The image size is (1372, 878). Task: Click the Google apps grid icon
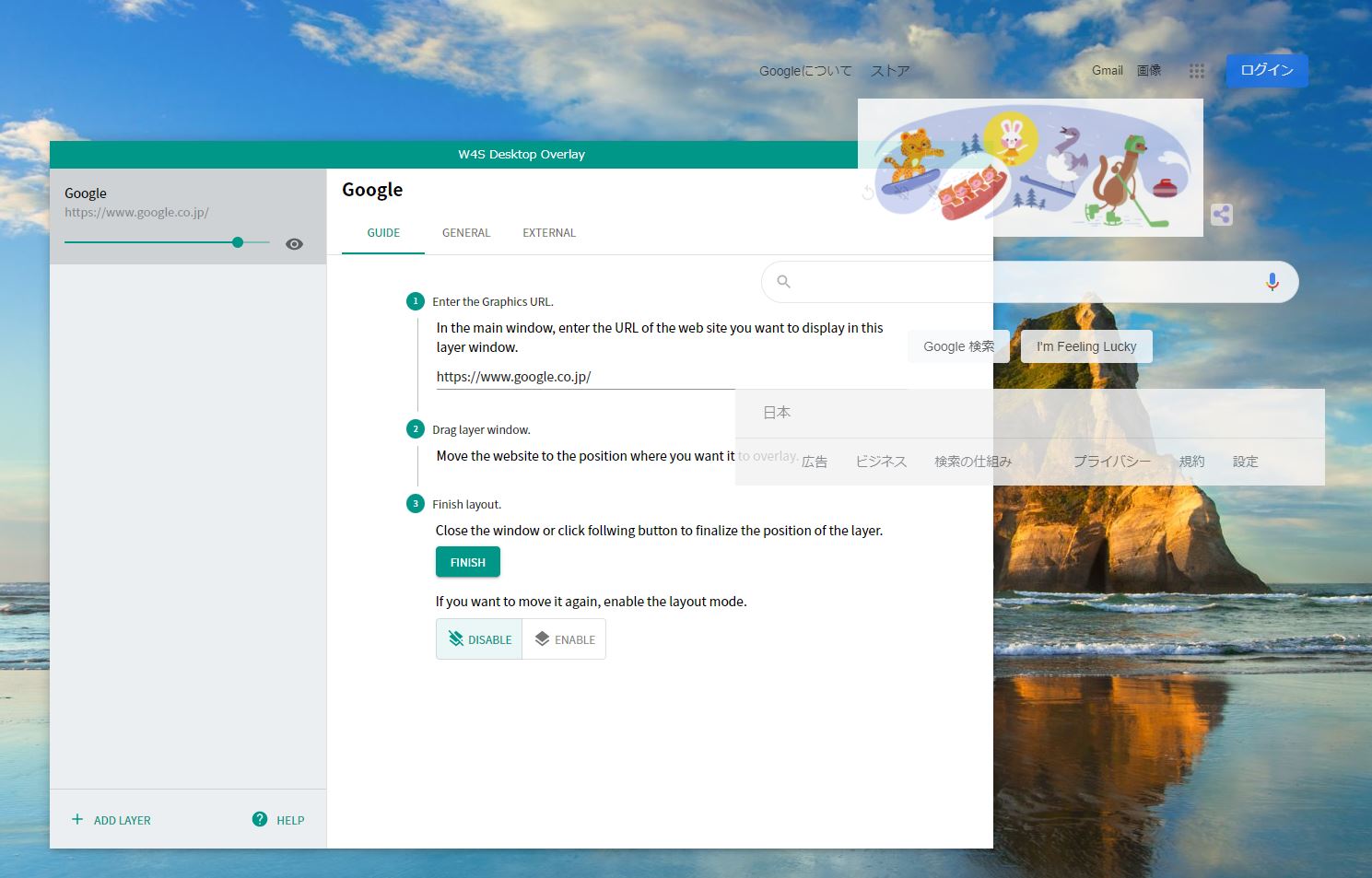tap(1197, 71)
